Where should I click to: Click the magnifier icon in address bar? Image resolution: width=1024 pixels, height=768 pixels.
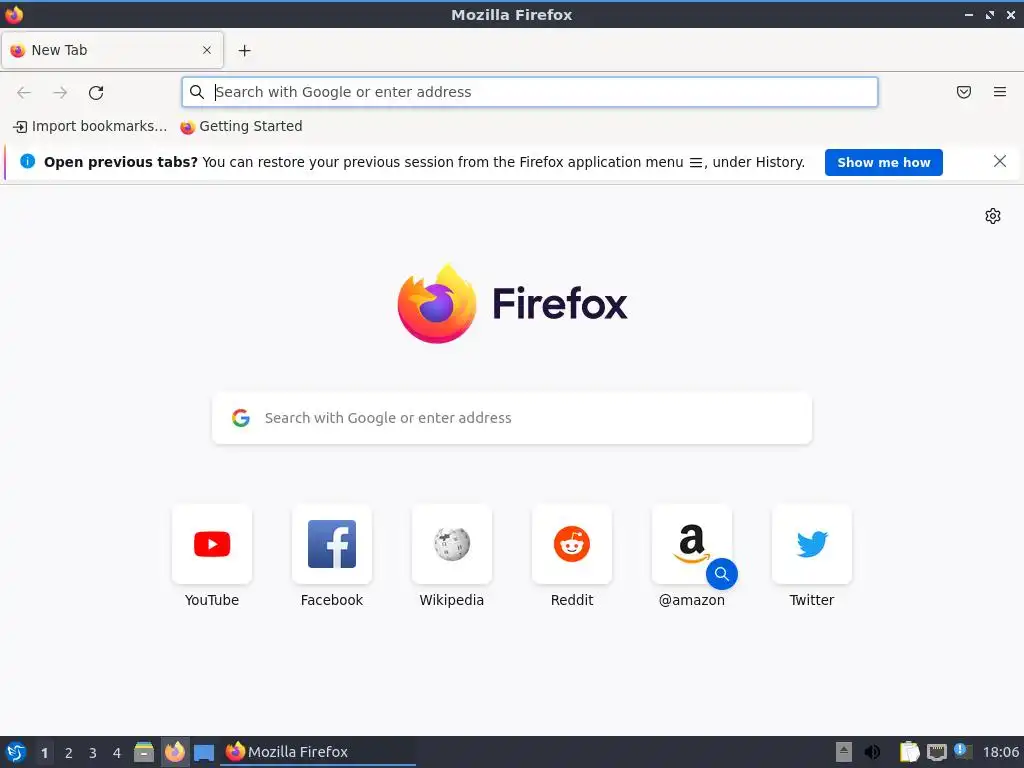pos(197,92)
